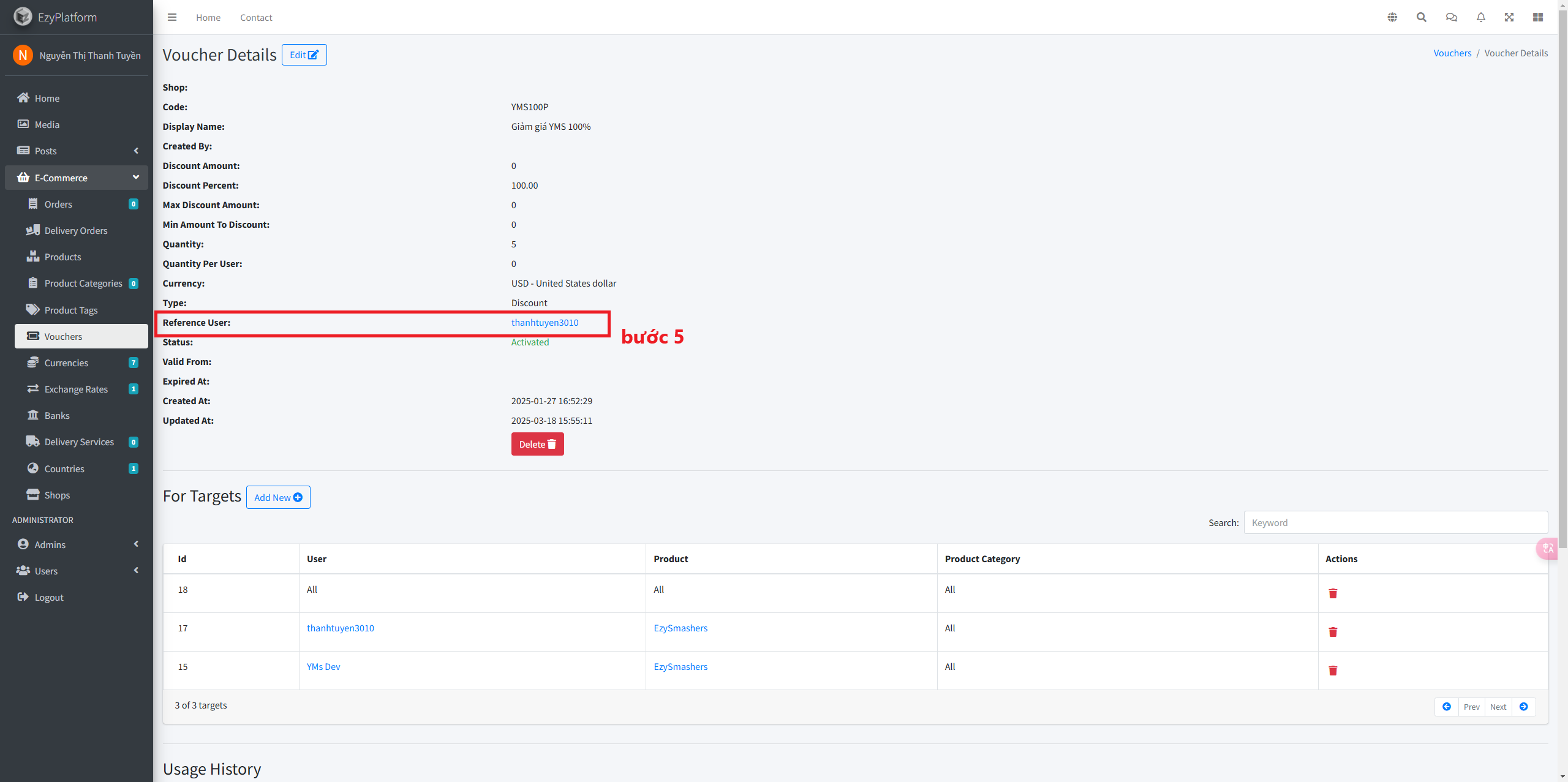The height and width of the screenshot is (782, 1568).
Task: Click Contact in top navbar
Action: [x=256, y=17]
